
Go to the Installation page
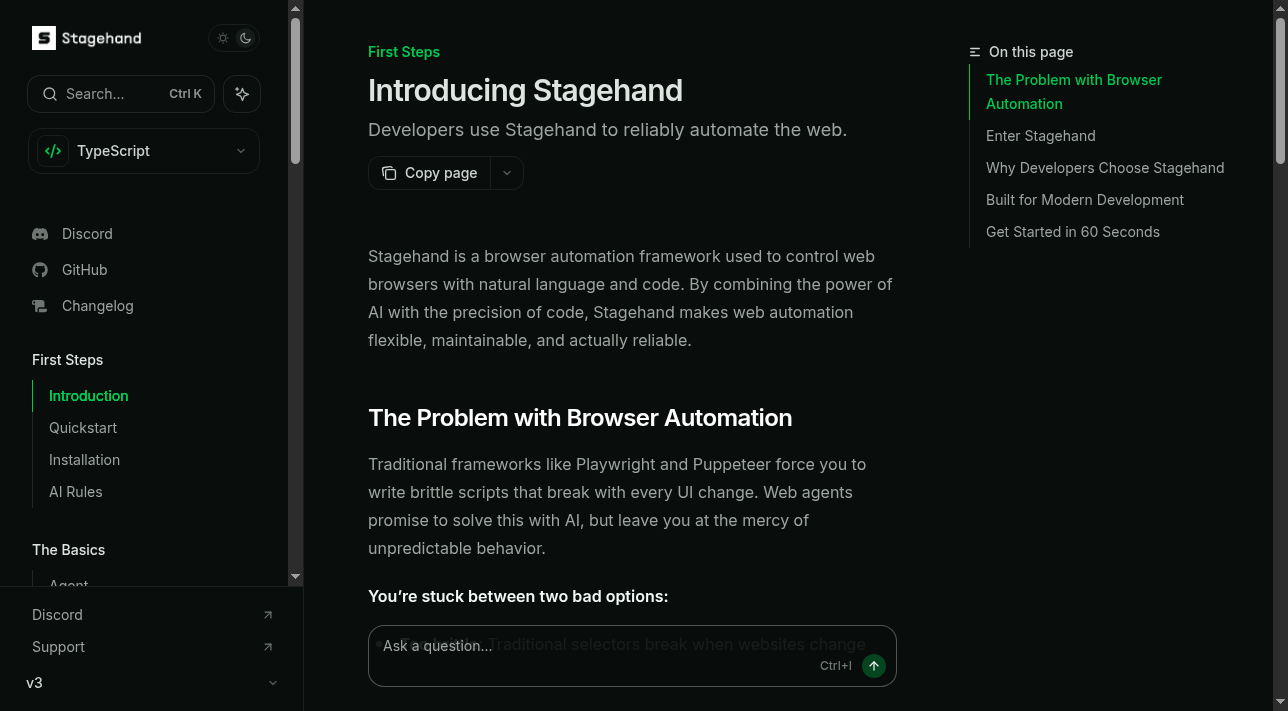click(x=84, y=460)
